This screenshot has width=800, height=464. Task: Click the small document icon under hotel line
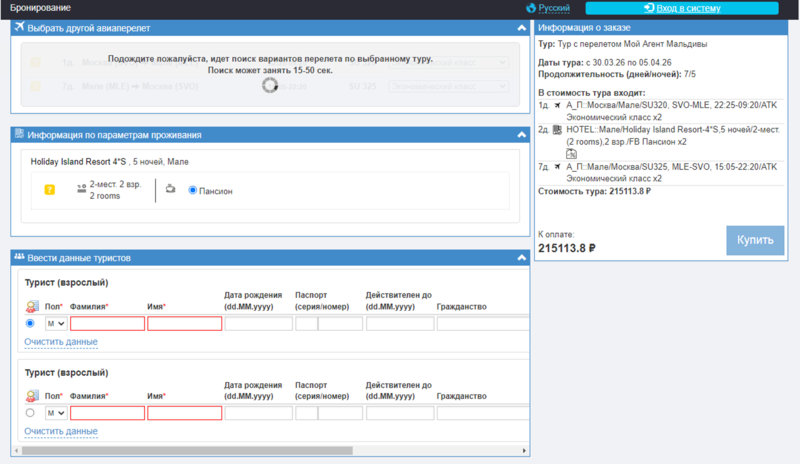572,153
